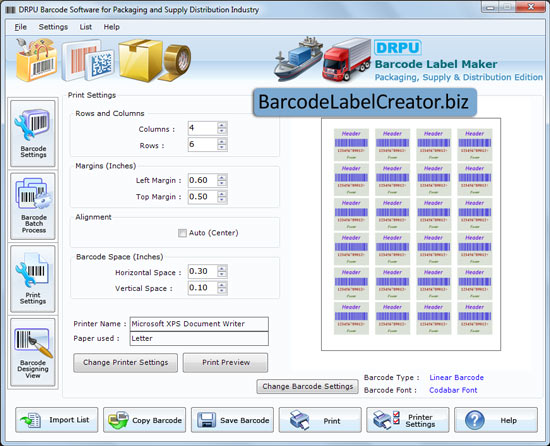This screenshot has width=550, height=446.
Task: Click the Copy Barcode icon
Action: tap(118, 420)
